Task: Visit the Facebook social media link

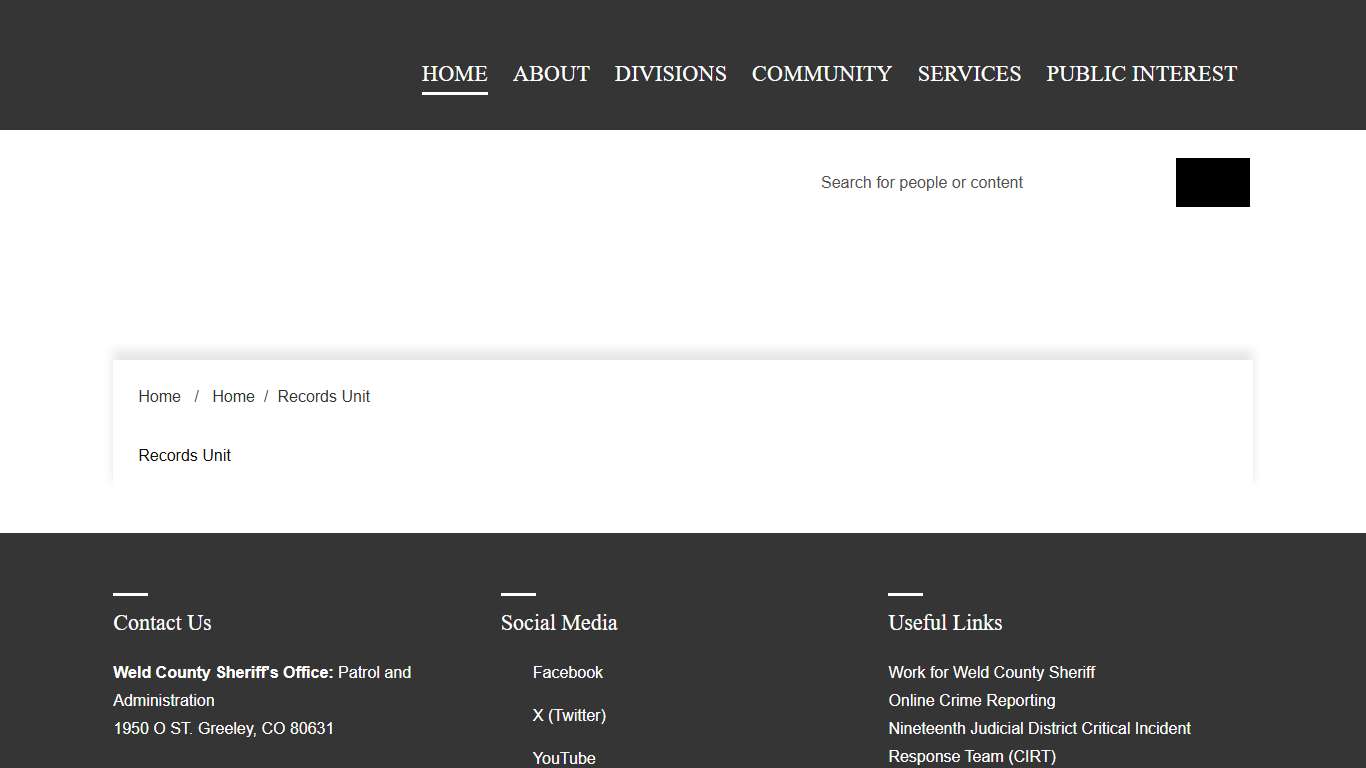Action: [567, 672]
